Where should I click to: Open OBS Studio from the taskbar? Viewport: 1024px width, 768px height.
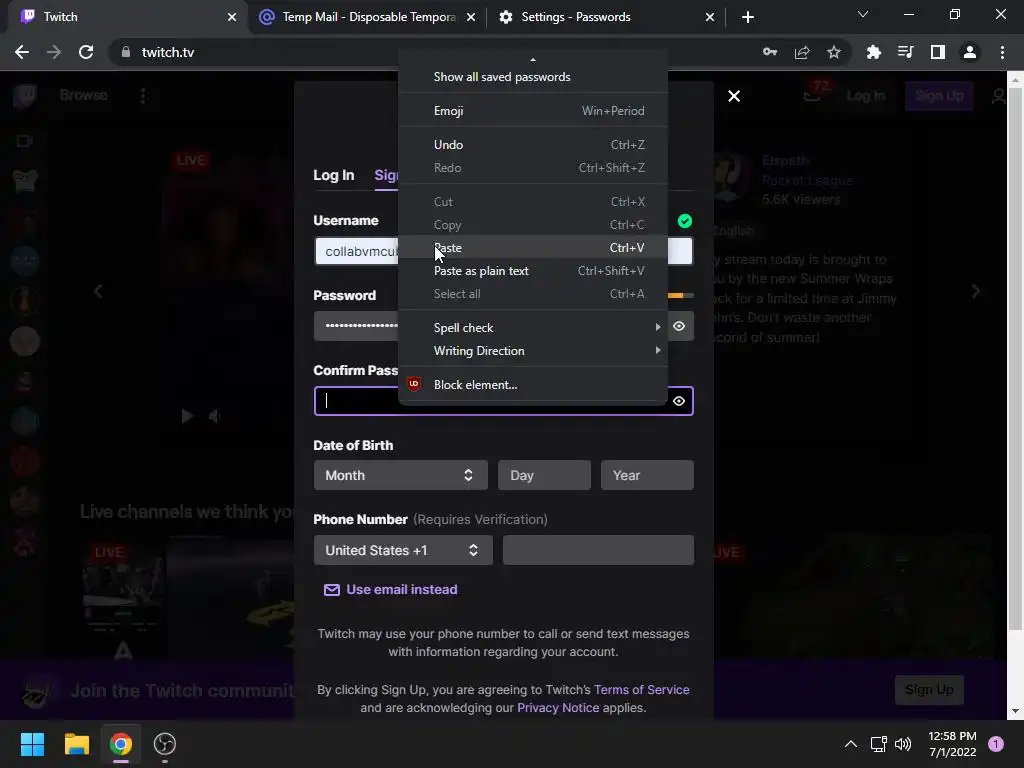coord(165,744)
